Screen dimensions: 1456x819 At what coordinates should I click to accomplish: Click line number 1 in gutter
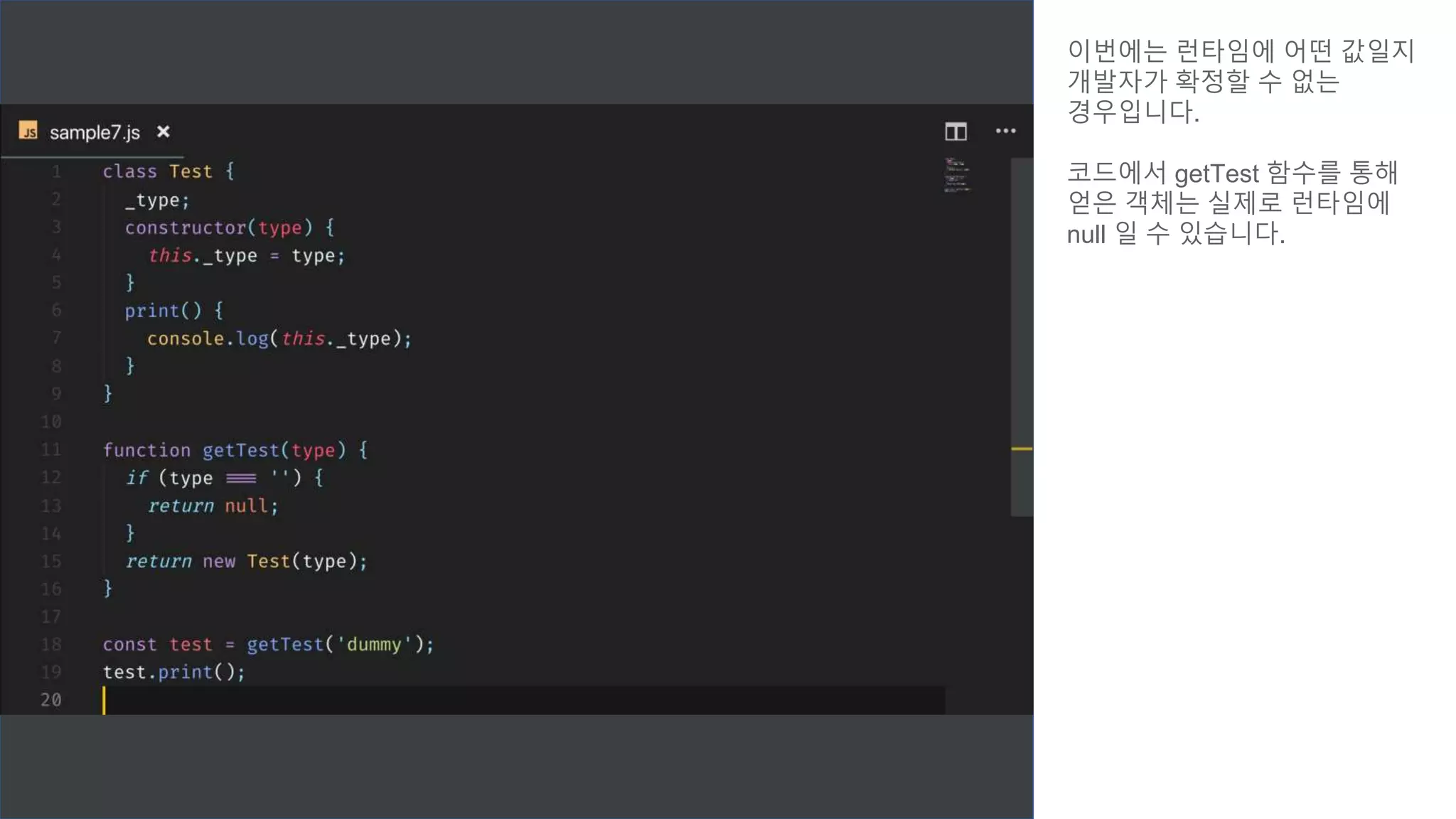56,171
